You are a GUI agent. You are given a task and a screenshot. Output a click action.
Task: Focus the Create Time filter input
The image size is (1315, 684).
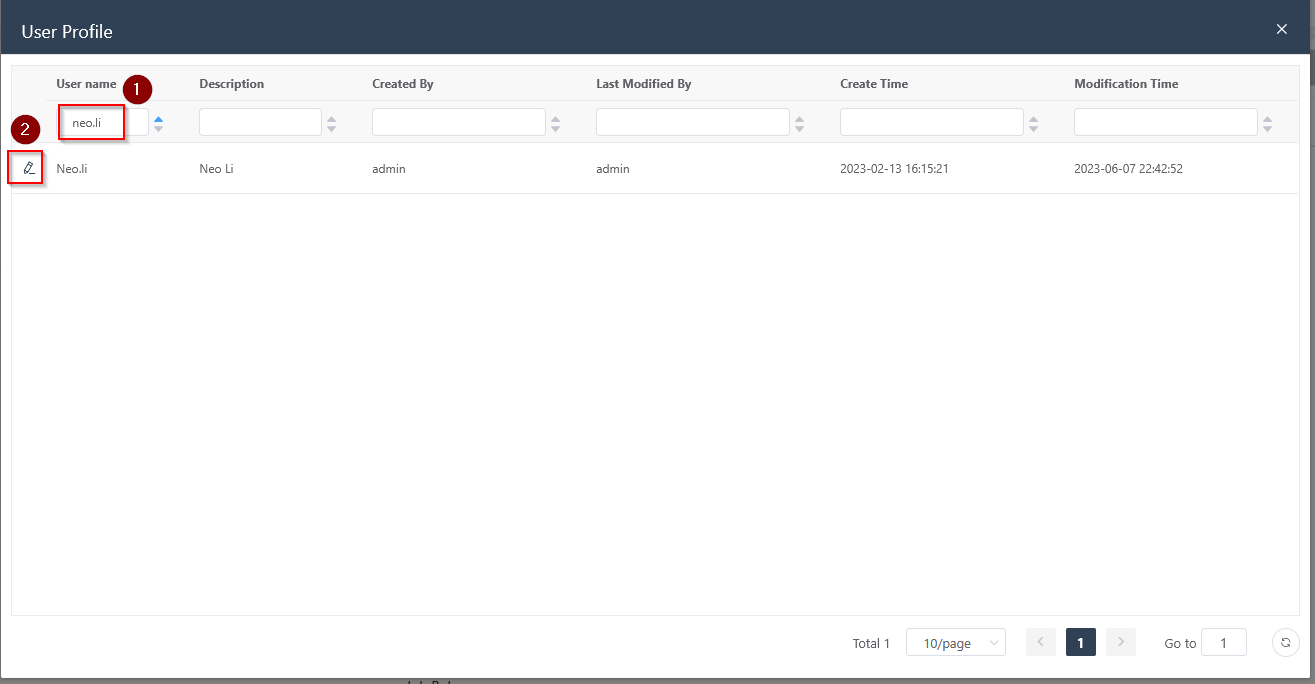pyautogui.click(x=931, y=123)
